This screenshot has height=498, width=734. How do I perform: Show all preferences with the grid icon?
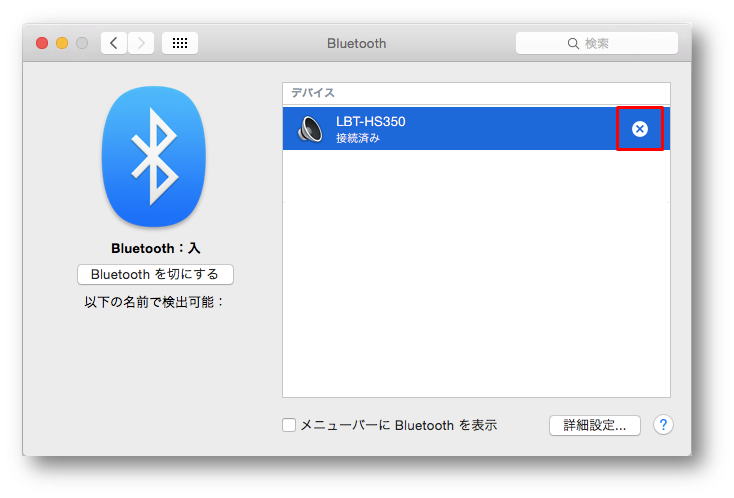point(180,43)
